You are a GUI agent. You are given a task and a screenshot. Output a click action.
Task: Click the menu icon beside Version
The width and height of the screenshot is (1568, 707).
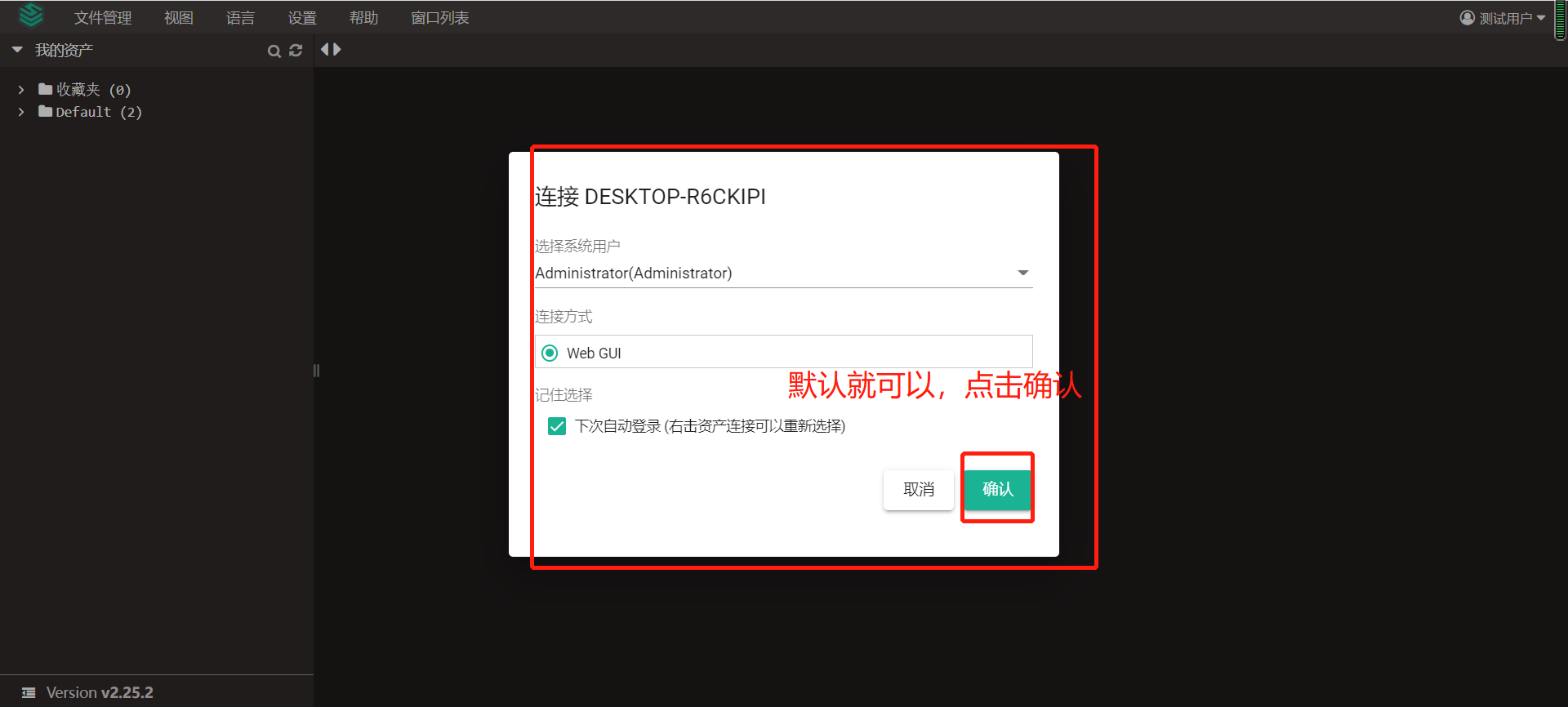[x=29, y=692]
